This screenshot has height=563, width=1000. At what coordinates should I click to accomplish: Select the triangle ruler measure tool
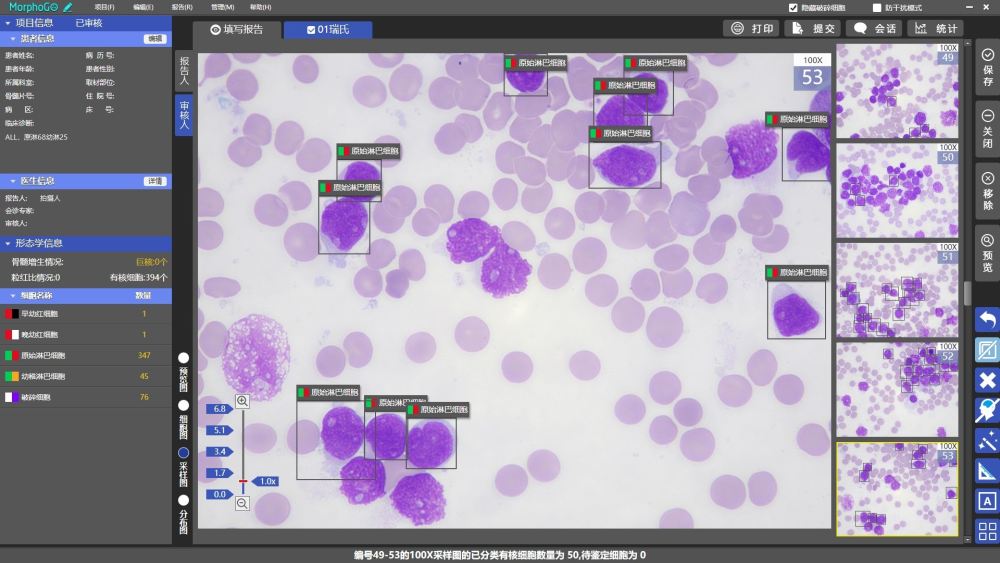tap(987, 471)
